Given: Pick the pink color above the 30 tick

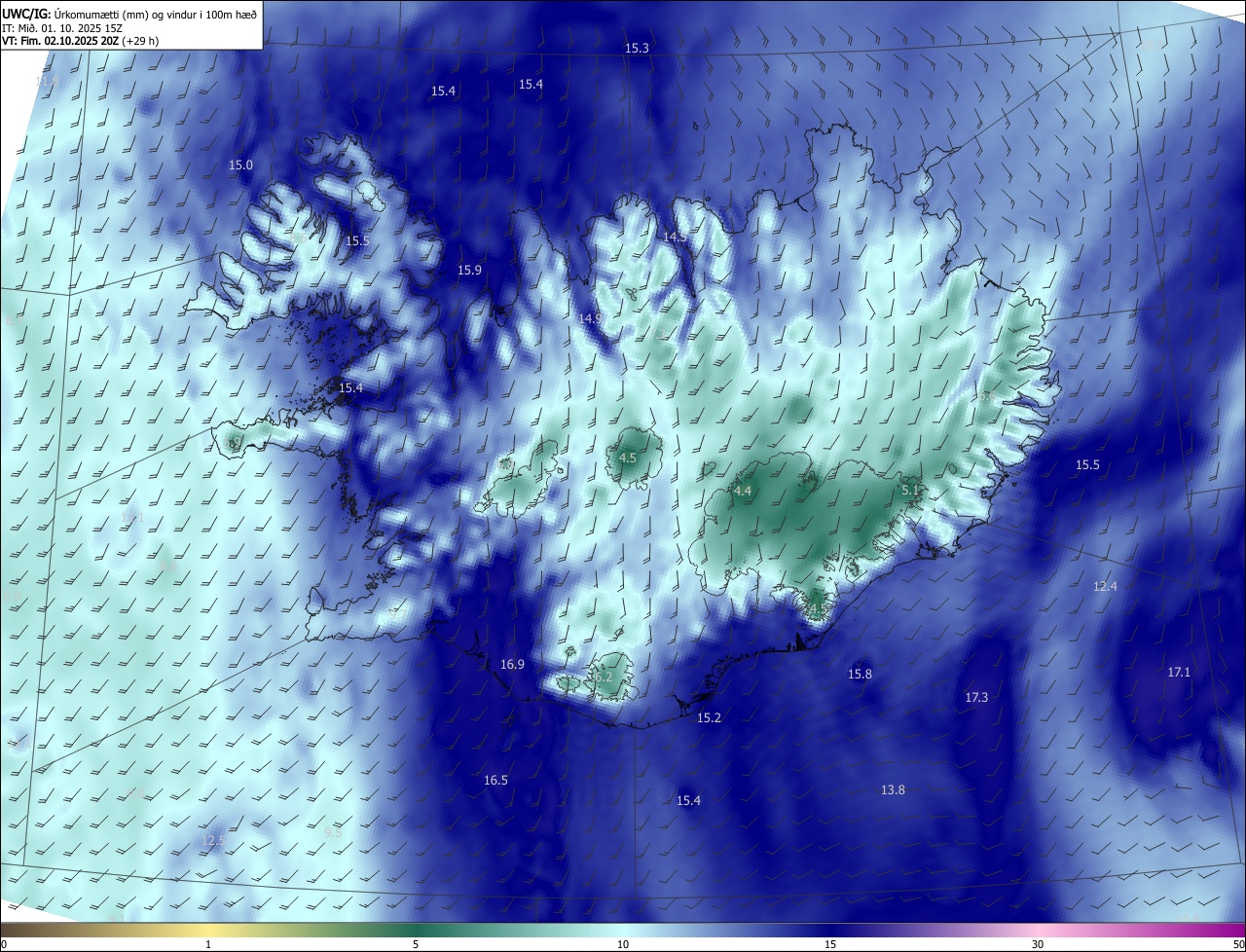Looking at the screenshot, I should 1038,930.
